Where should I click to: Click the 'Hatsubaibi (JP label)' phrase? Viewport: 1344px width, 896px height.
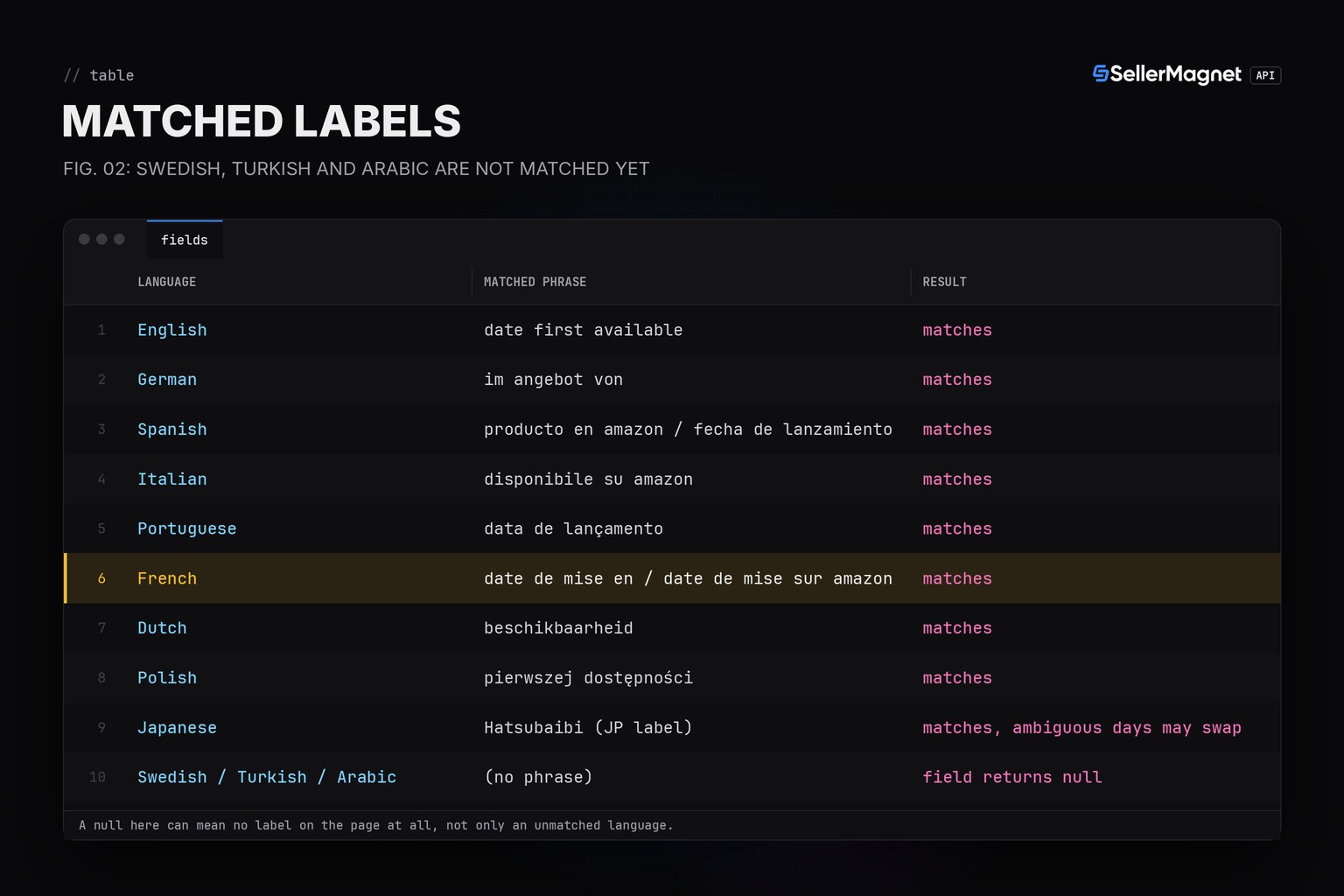pyautogui.click(x=588, y=728)
